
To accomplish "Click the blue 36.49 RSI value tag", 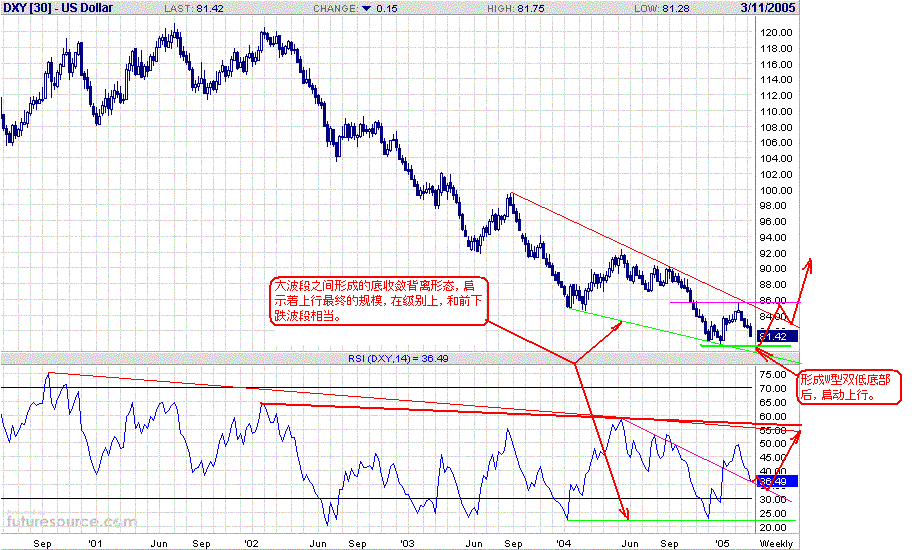I will tap(777, 482).
